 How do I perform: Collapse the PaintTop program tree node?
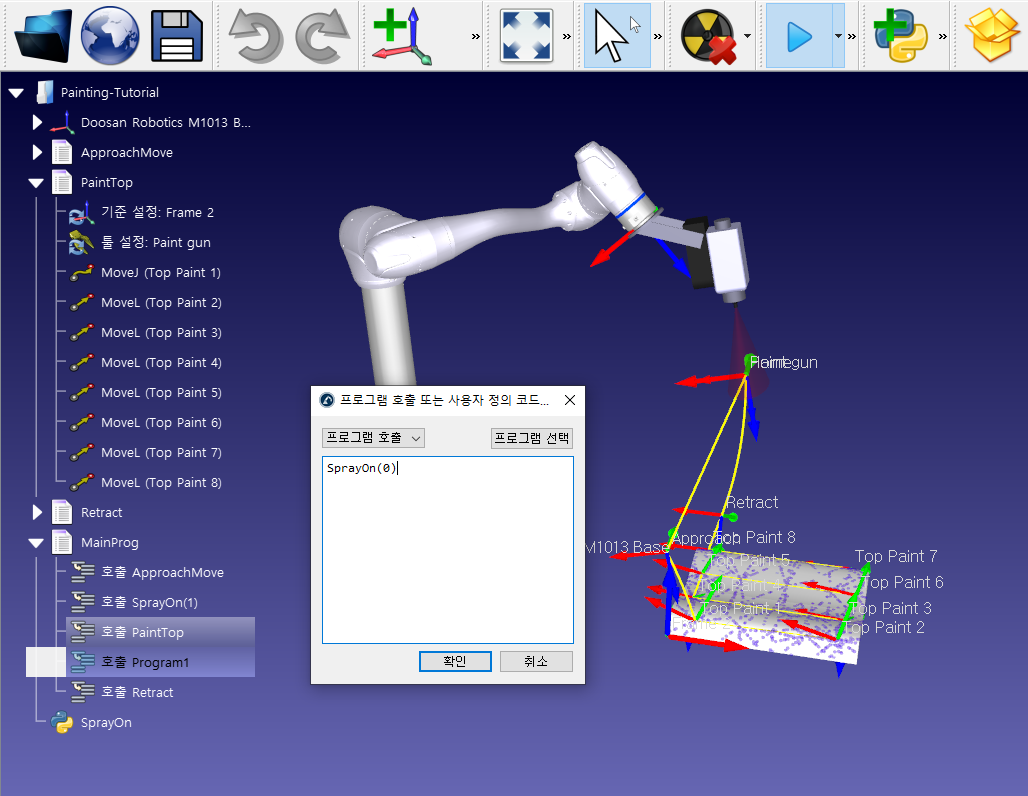click(x=37, y=183)
